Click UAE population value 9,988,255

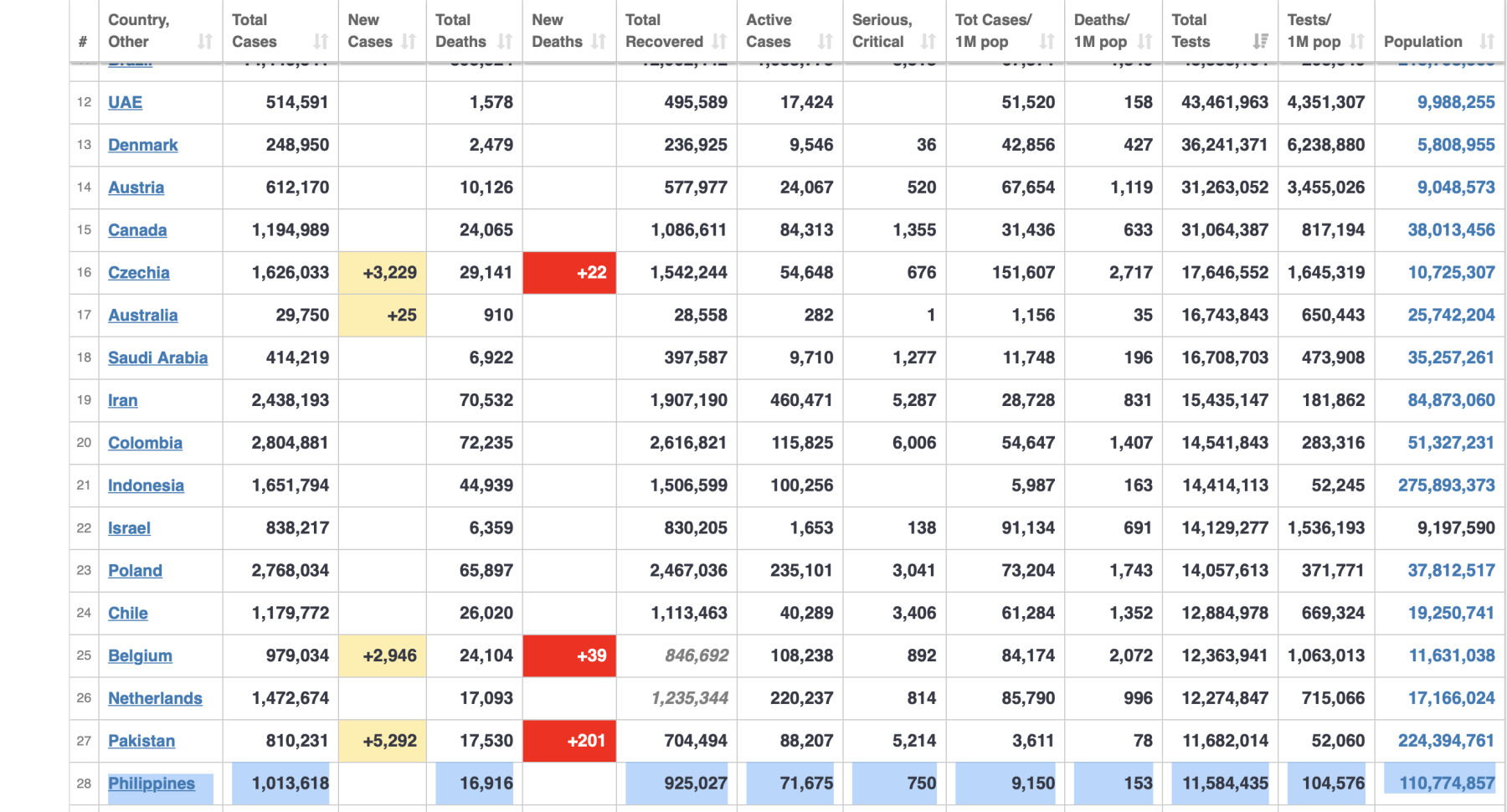[x=1456, y=102]
